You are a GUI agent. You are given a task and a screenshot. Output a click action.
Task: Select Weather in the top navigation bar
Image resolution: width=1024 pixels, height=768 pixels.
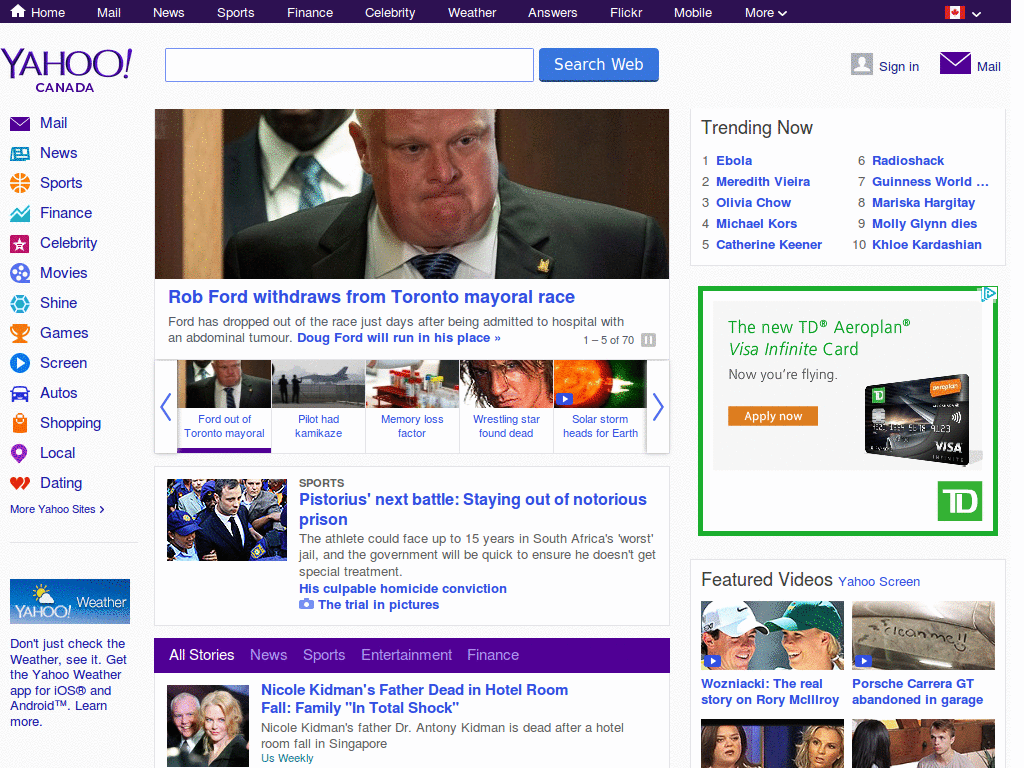[471, 12]
